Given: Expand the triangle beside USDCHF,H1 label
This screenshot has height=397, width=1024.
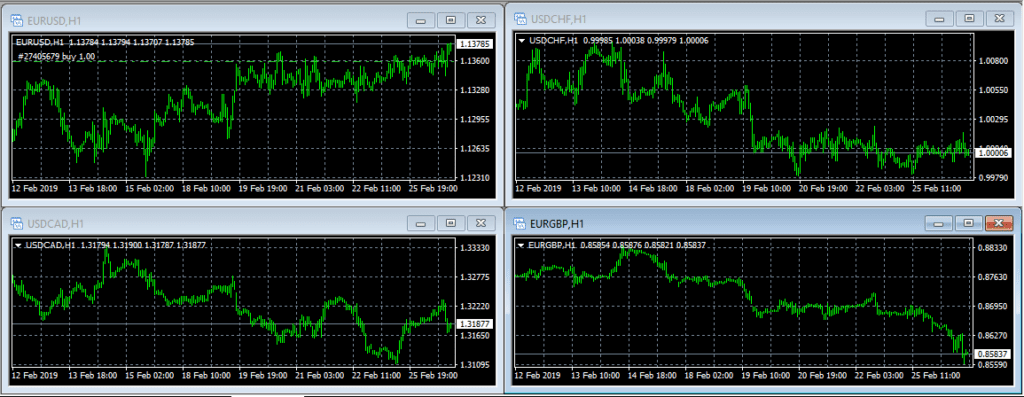Looking at the screenshot, I should pos(522,40).
